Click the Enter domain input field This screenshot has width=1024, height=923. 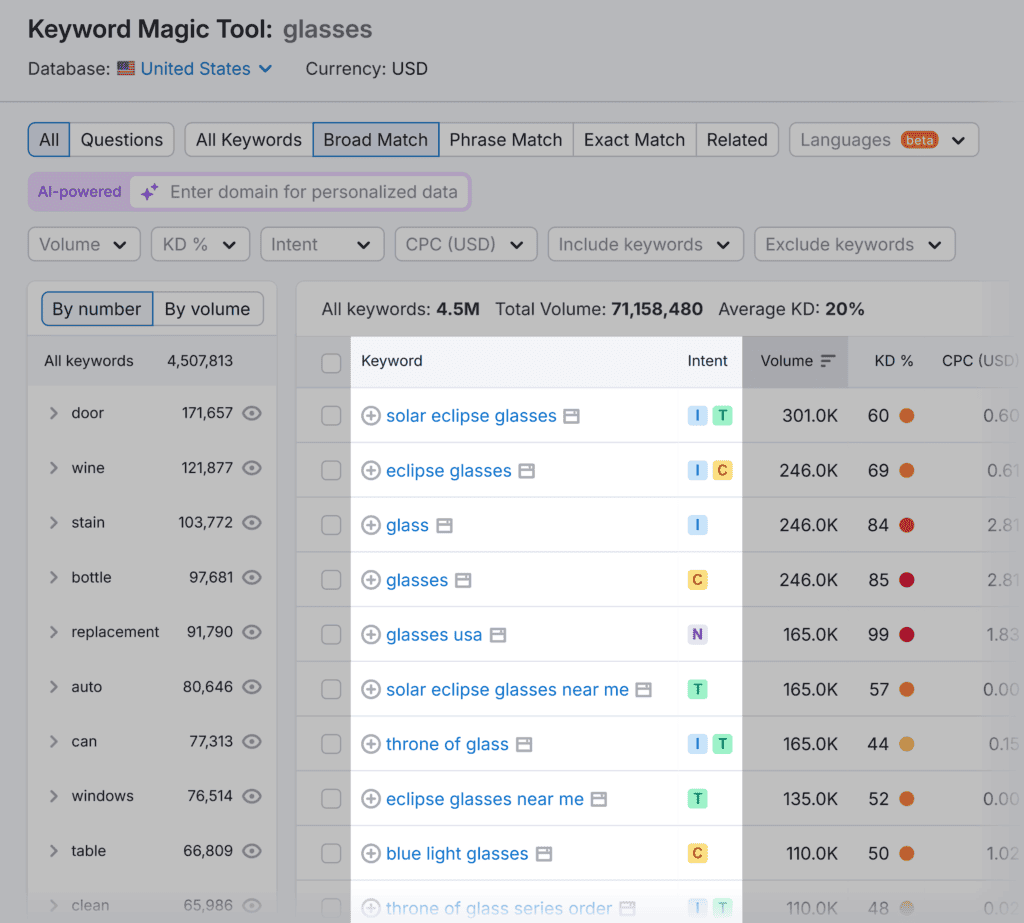click(313, 192)
